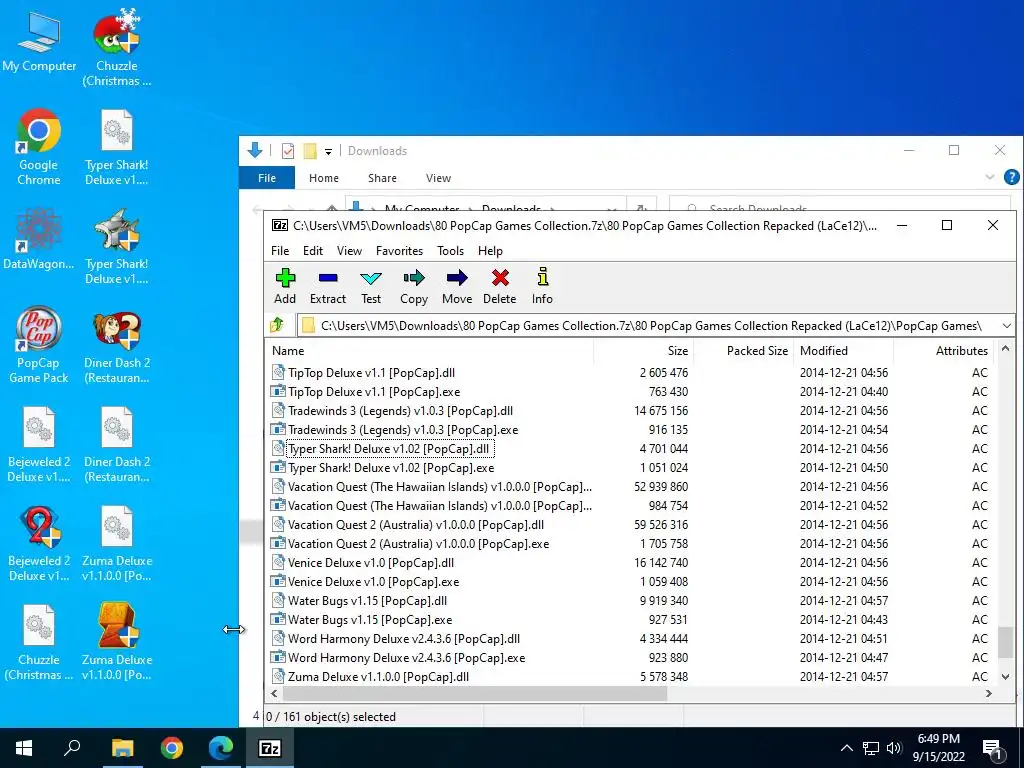Sort the file list by the Size column
Viewport: 1024px width, 768px height.
pos(643,351)
